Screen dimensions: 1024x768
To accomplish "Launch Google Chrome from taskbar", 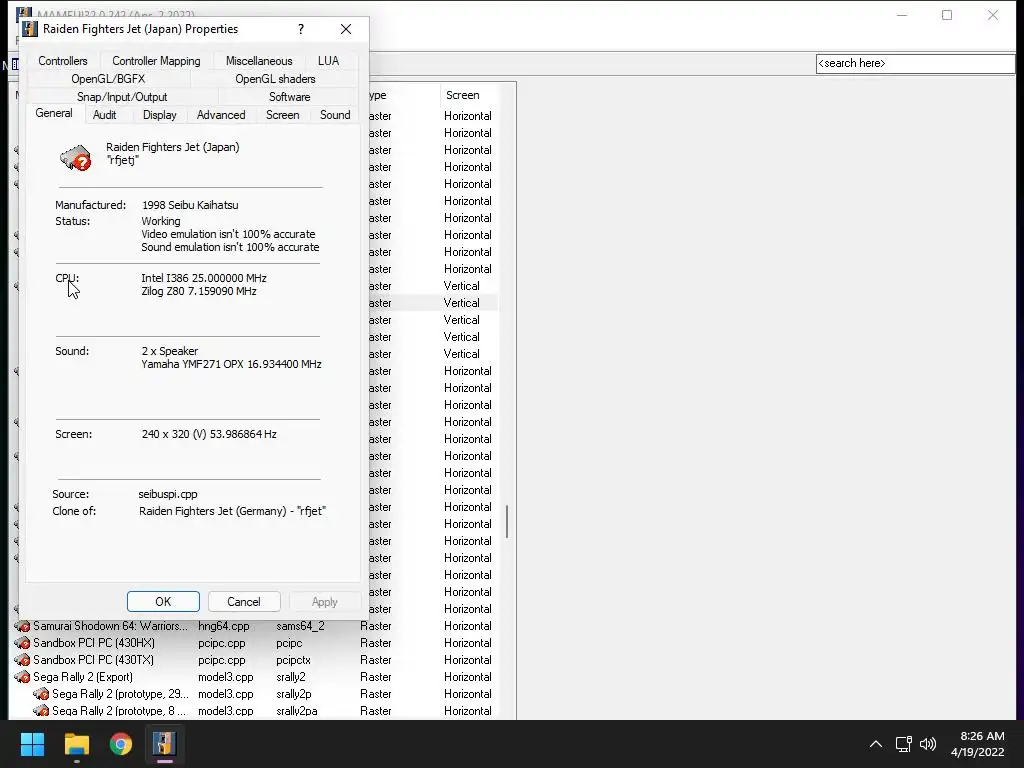I will (x=120, y=744).
